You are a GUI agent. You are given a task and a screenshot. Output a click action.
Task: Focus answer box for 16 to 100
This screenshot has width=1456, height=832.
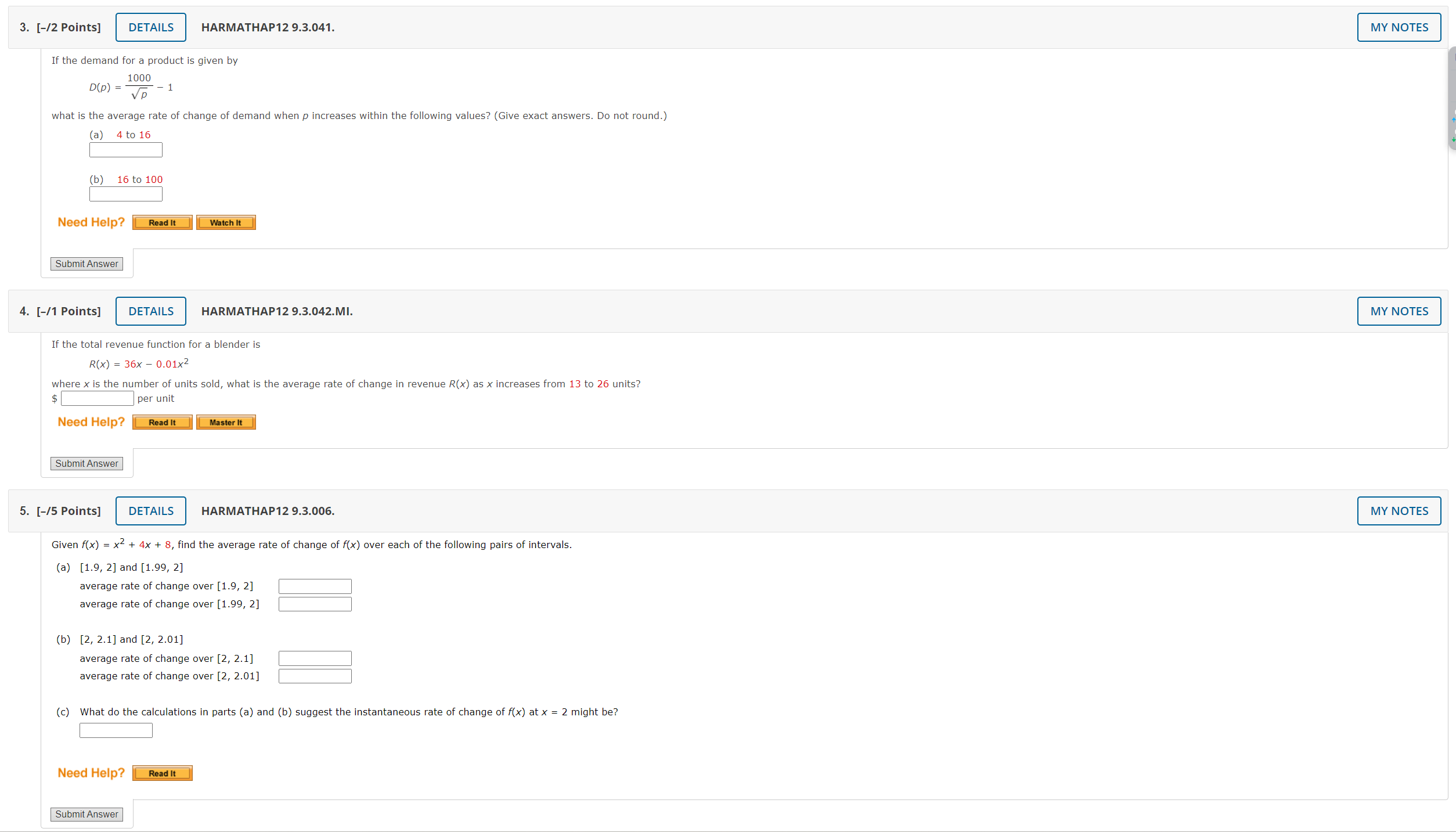pos(126,195)
